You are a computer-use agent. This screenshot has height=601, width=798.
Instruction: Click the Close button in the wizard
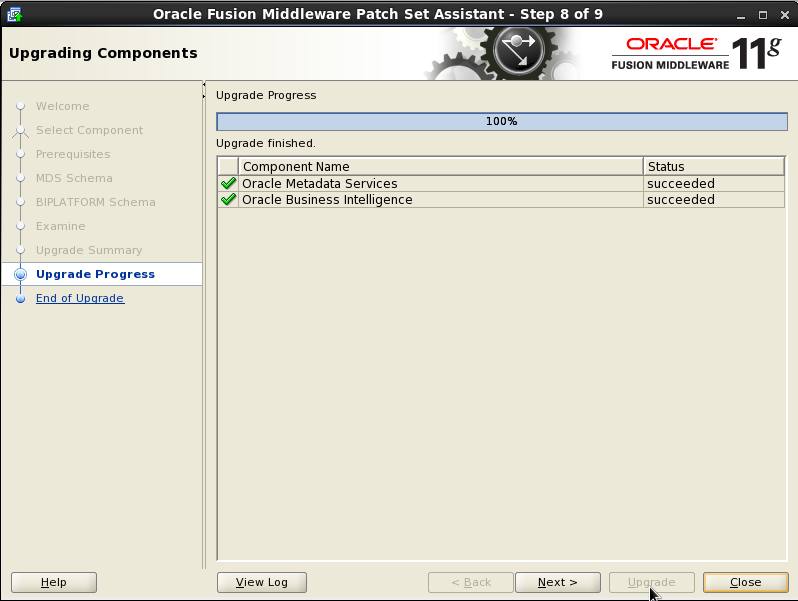coord(746,582)
